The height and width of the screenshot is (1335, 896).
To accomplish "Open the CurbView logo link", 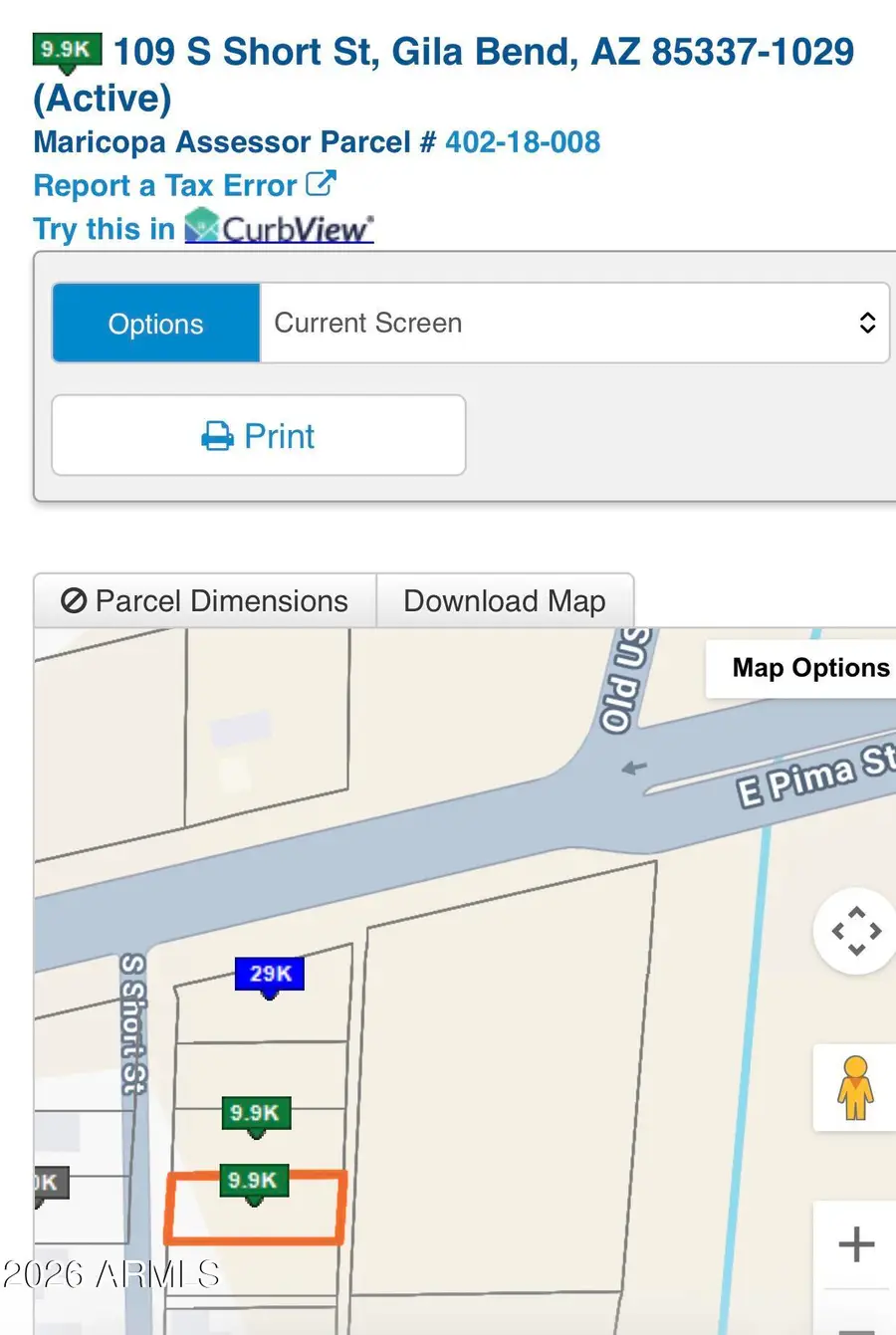I will (x=280, y=227).
